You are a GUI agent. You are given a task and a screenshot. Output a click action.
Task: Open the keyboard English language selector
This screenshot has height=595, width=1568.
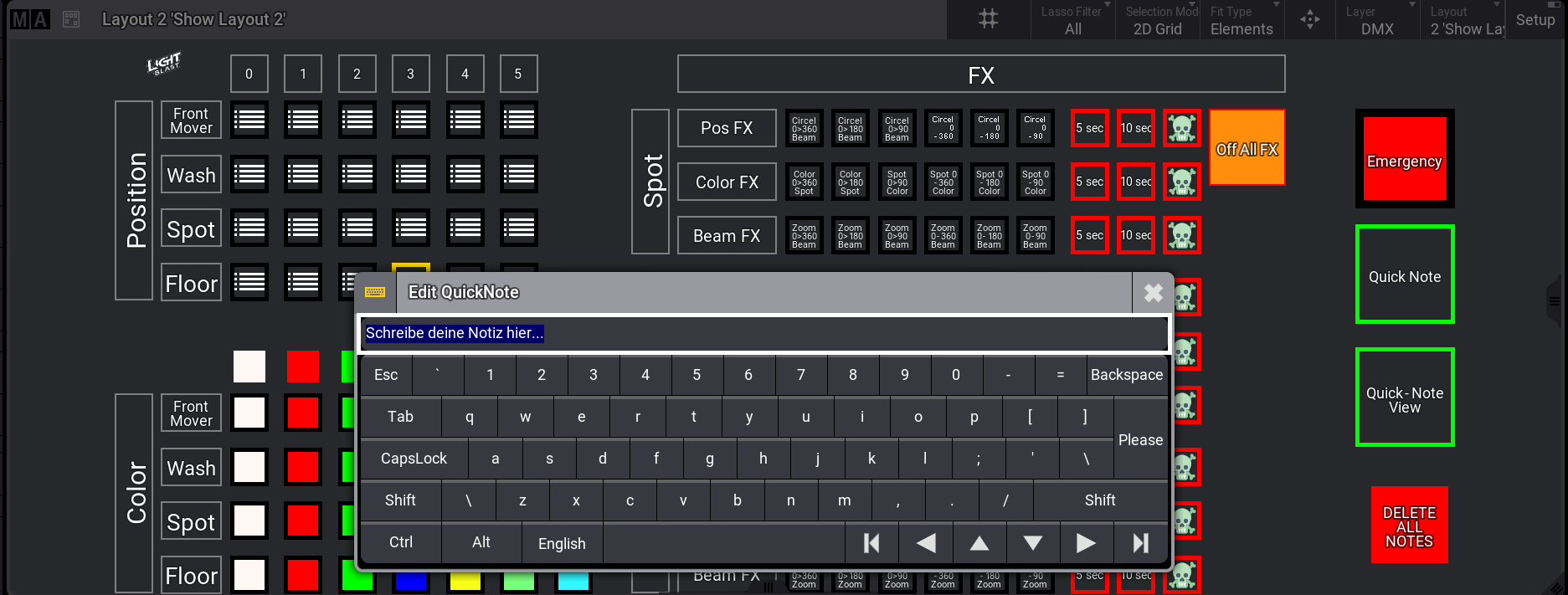pos(562,543)
